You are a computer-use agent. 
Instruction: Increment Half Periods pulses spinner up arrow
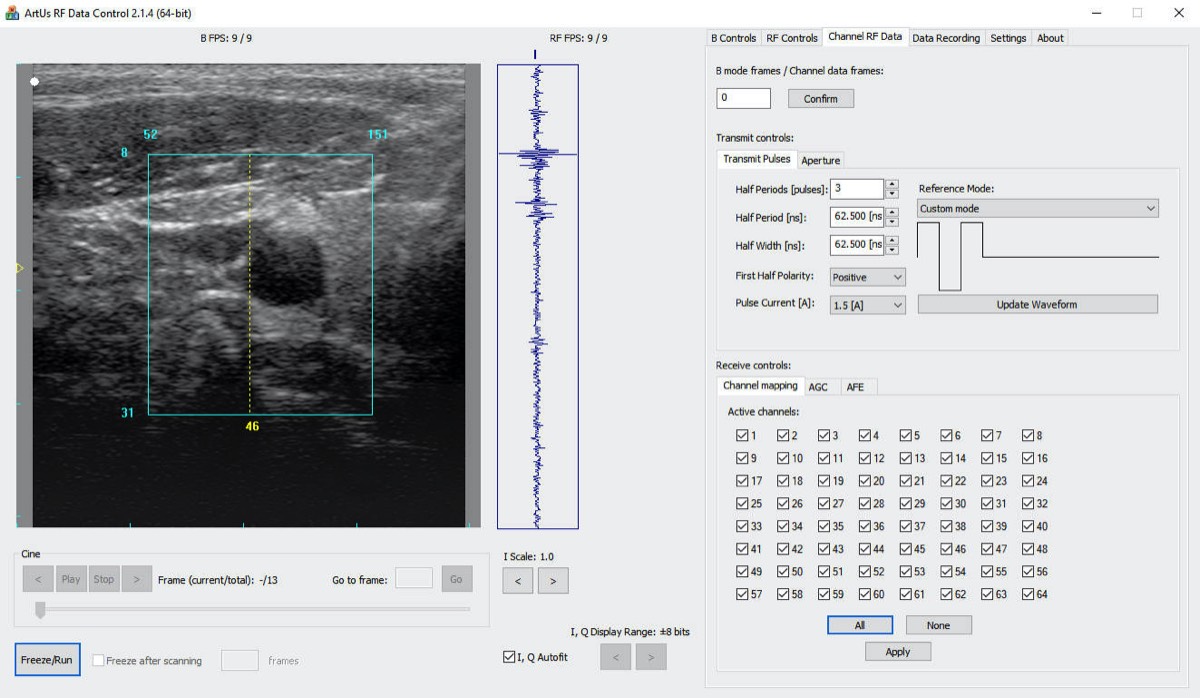tap(892, 184)
